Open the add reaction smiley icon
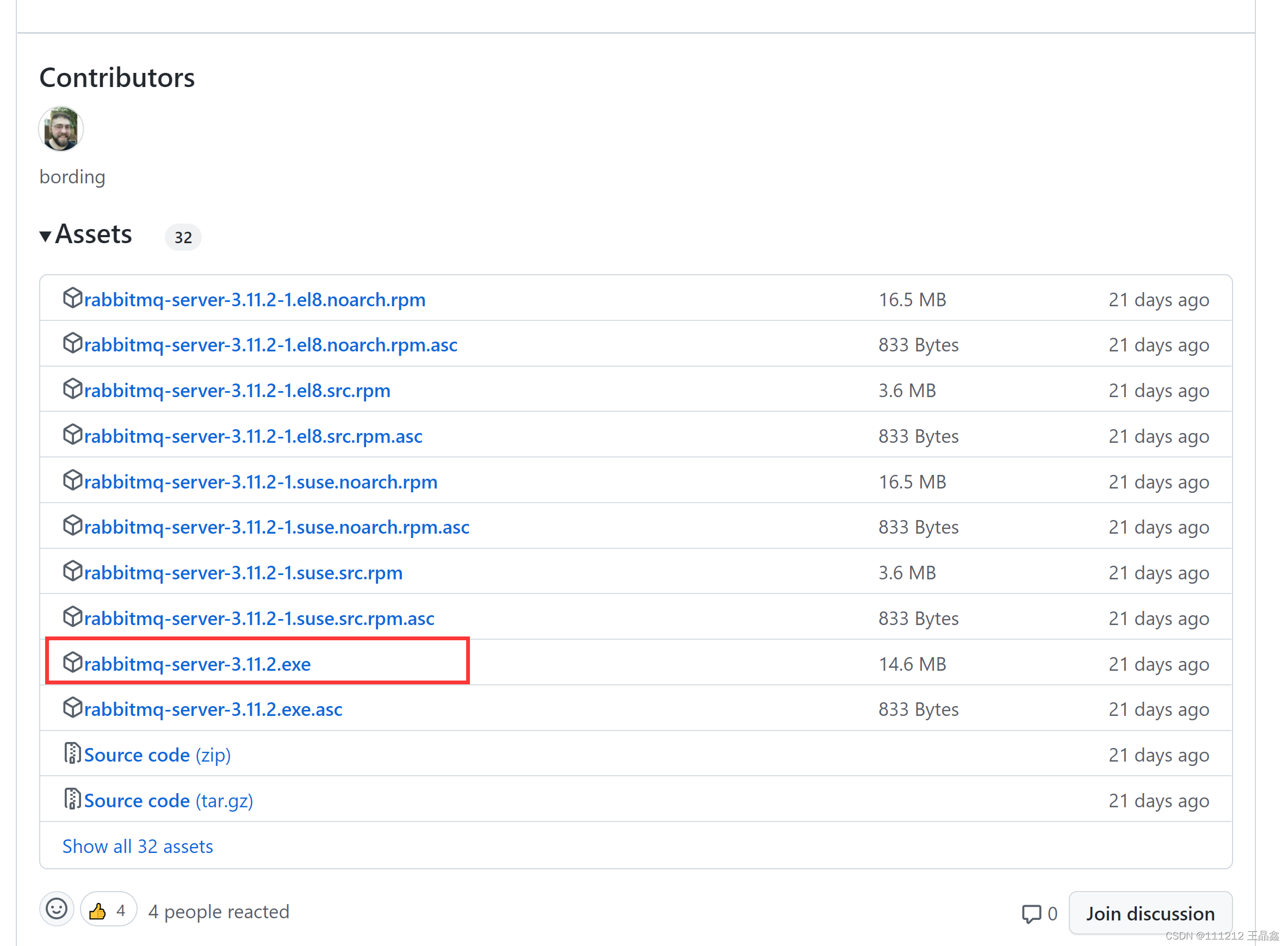 (56, 910)
